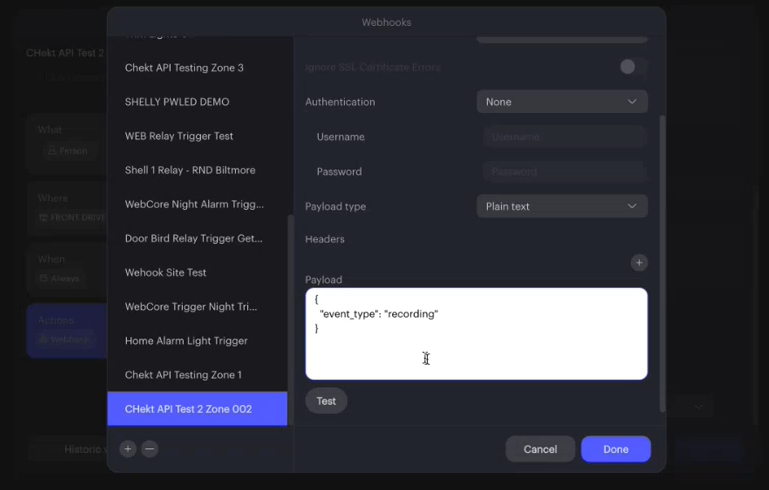Toggle Ignore SSL Certificate Errors switch
769x490 pixels.
click(x=633, y=67)
